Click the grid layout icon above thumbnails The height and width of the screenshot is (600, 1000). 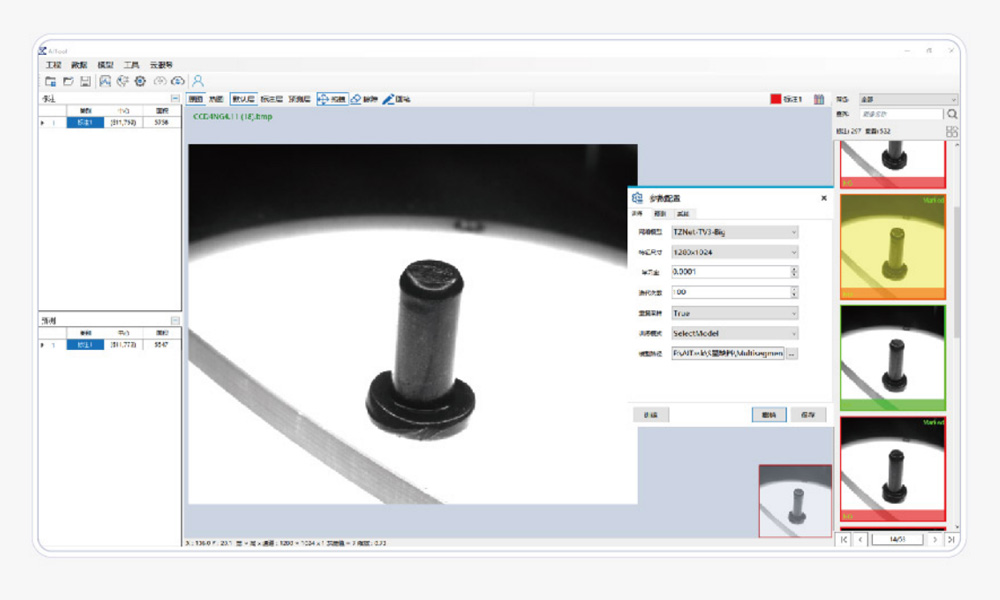952,131
